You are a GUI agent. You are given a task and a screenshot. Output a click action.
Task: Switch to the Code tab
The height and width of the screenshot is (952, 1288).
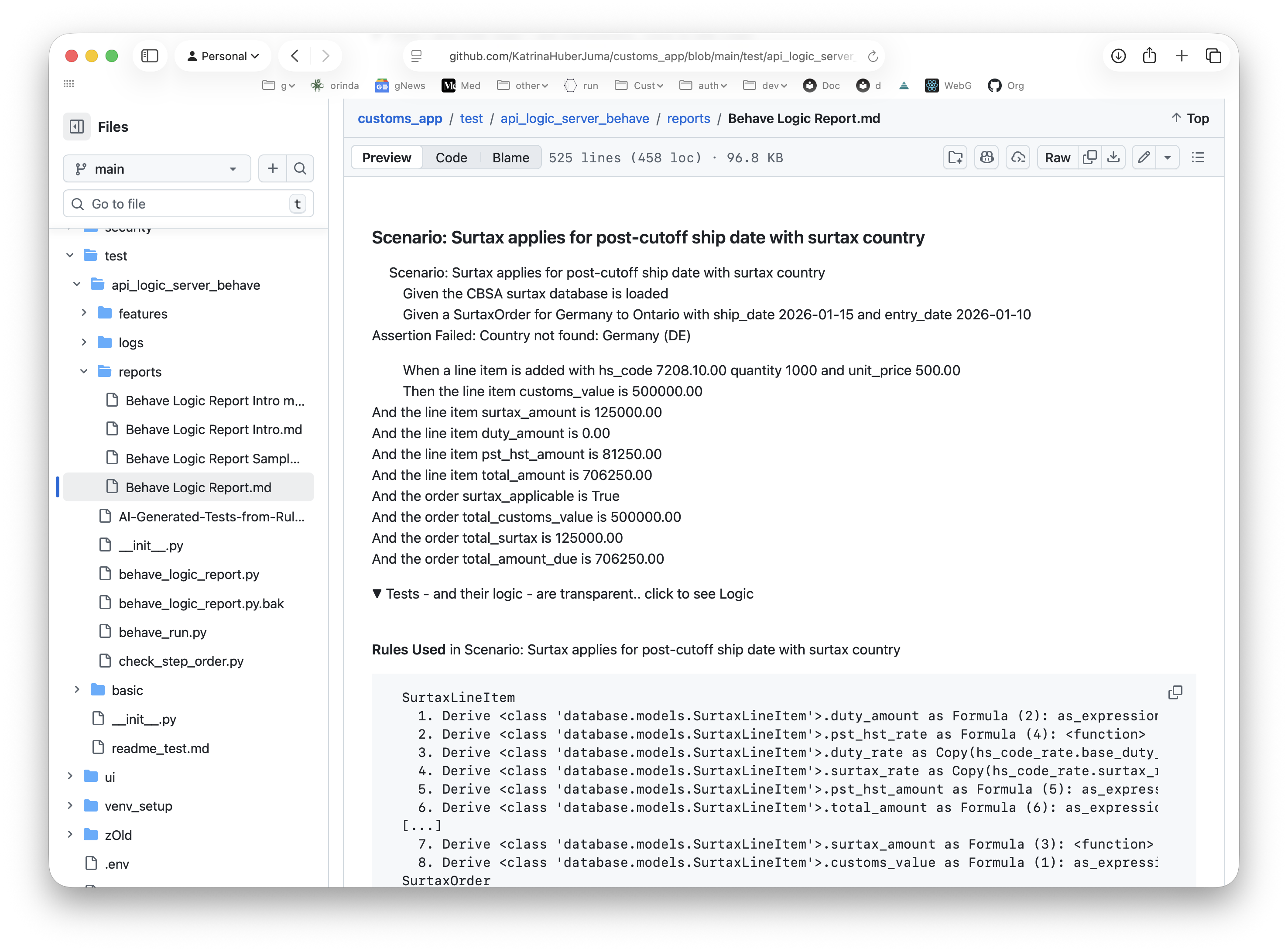pos(451,158)
